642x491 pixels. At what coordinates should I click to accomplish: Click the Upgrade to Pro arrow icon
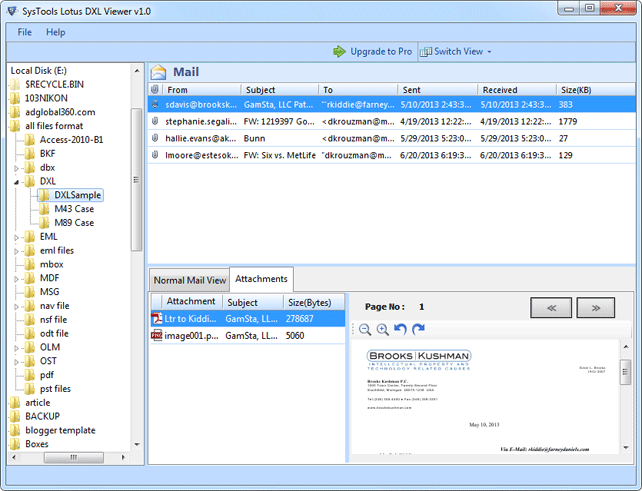click(339, 52)
